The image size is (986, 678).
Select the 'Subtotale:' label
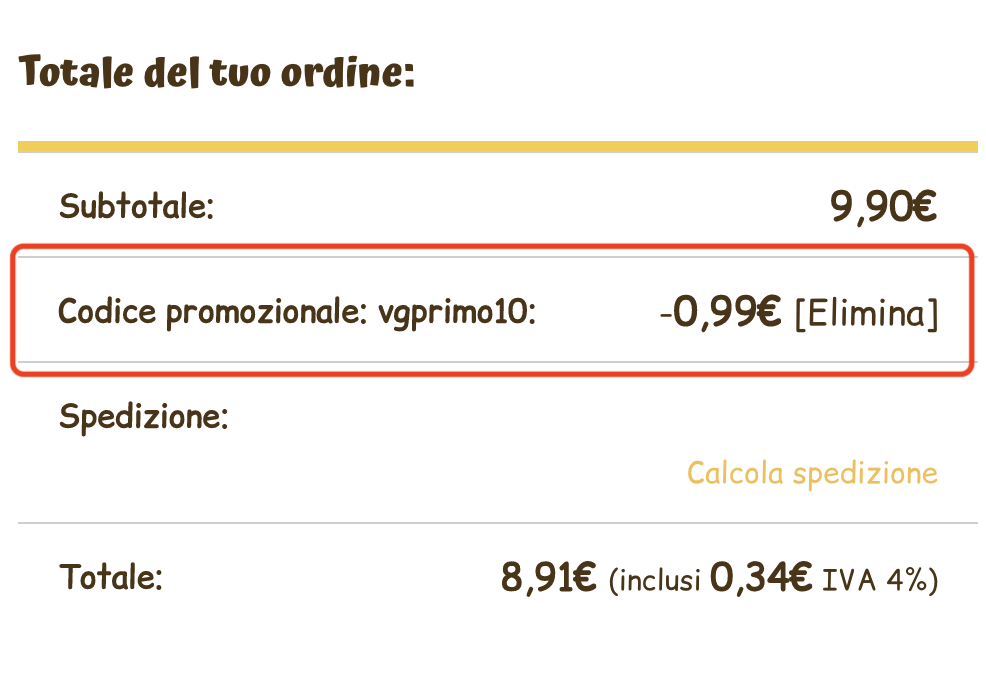point(137,208)
